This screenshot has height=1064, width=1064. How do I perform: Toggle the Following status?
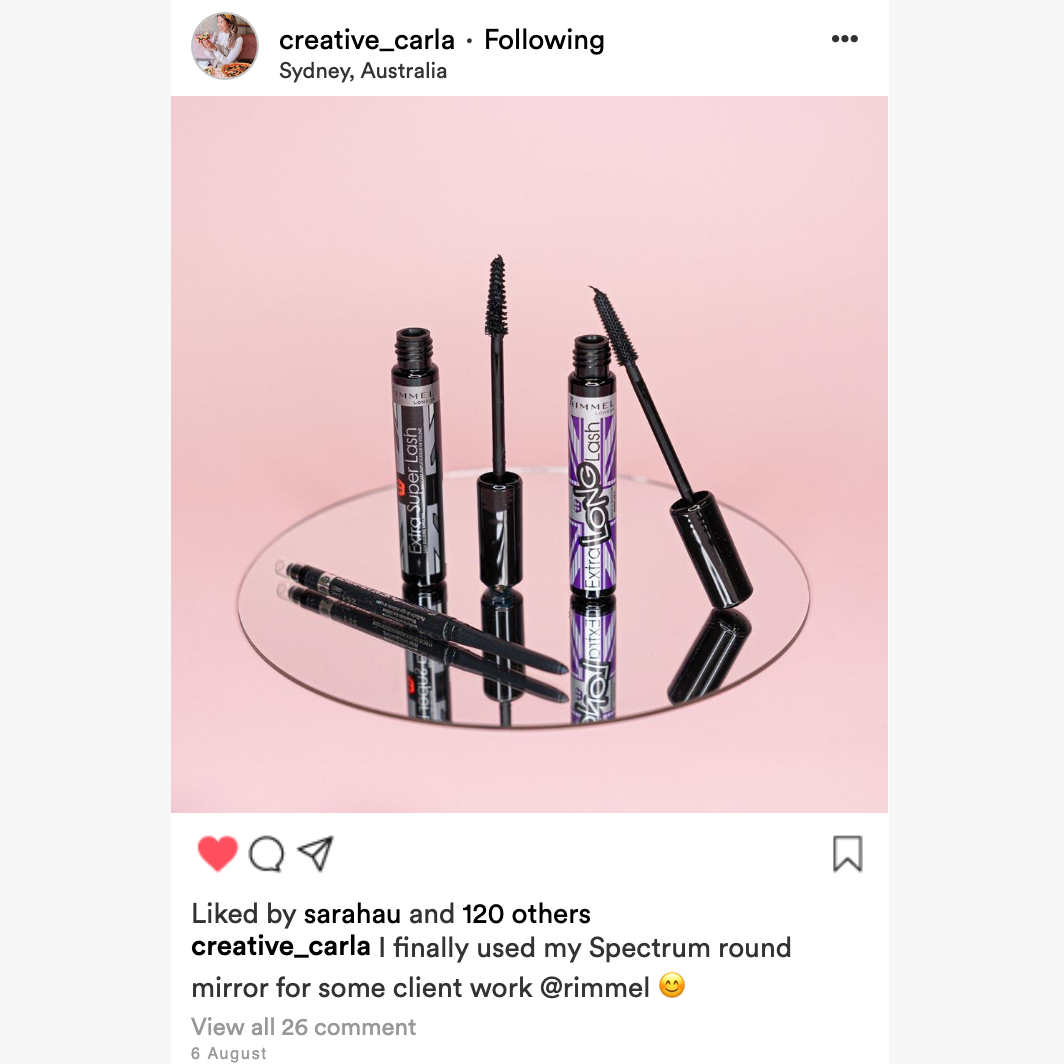(x=544, y=41)
